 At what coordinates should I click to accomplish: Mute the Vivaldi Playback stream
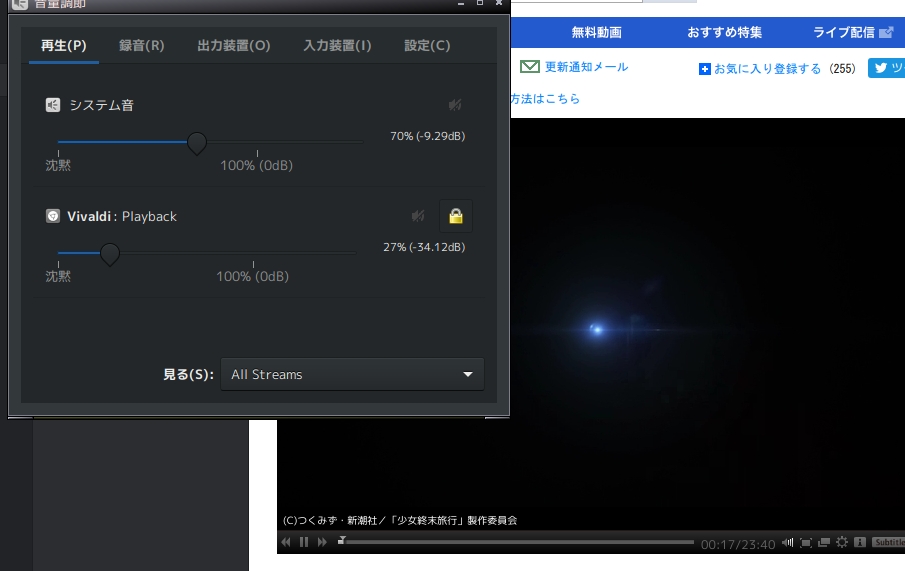(418, 216)
